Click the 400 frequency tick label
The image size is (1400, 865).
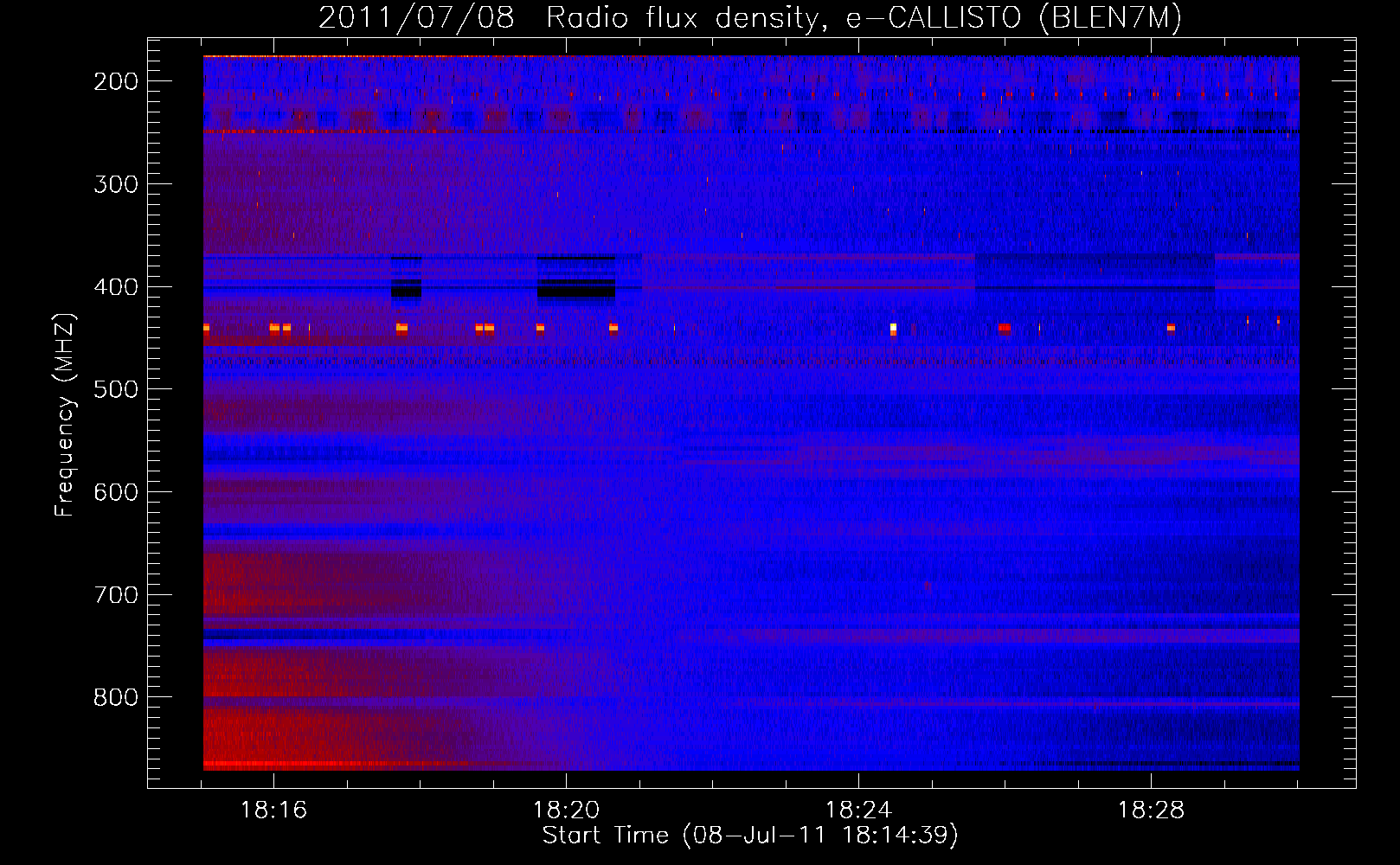pos(116,287)
